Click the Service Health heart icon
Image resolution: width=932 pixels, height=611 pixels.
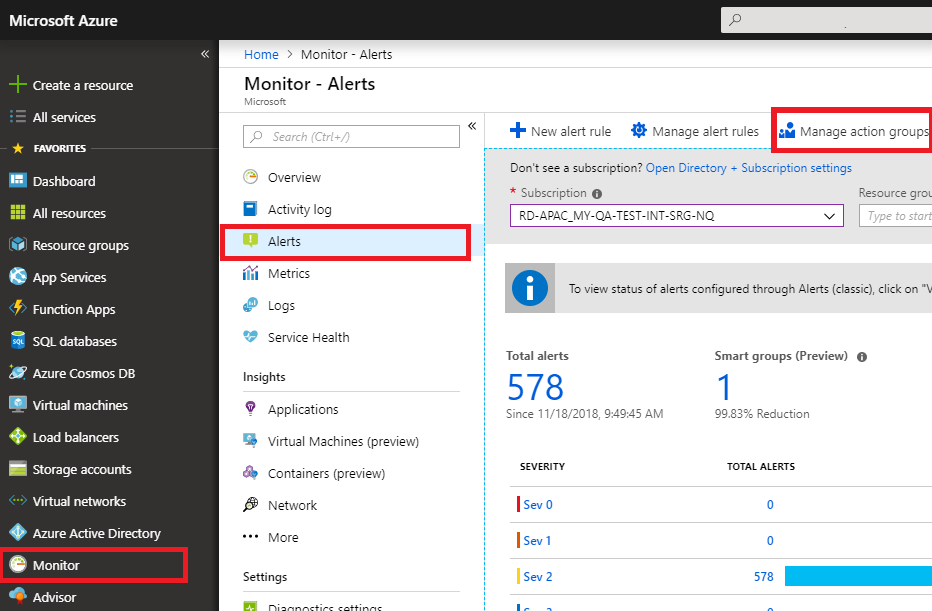250,337
